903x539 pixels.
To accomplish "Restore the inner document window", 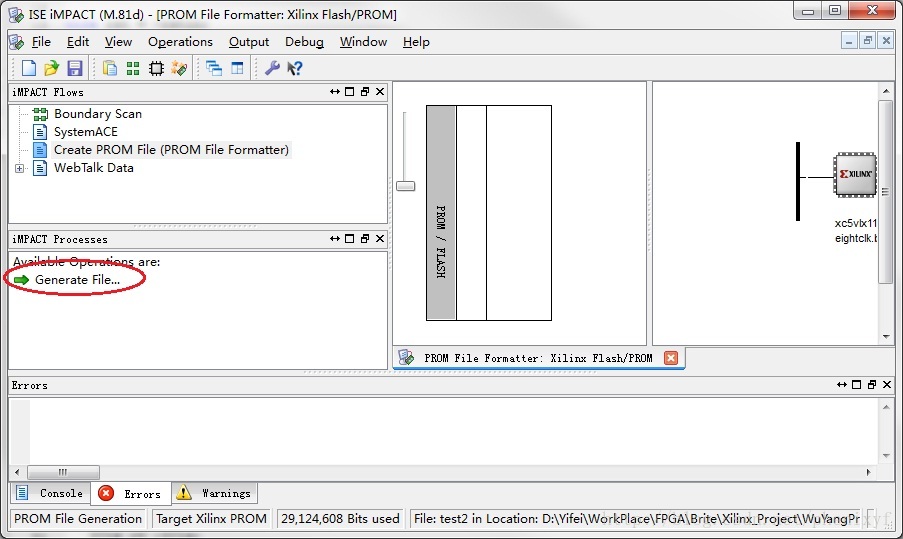I will (867, 41).
